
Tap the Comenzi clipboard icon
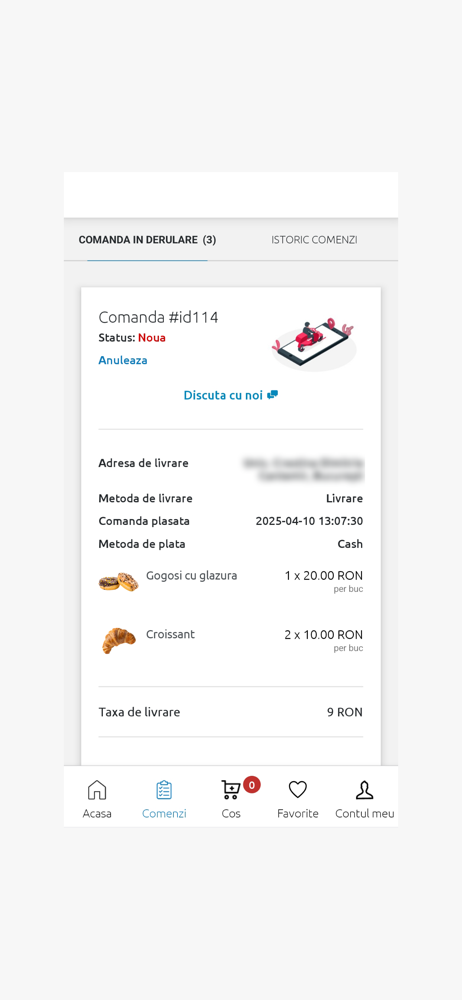click(x=164, y=790)
